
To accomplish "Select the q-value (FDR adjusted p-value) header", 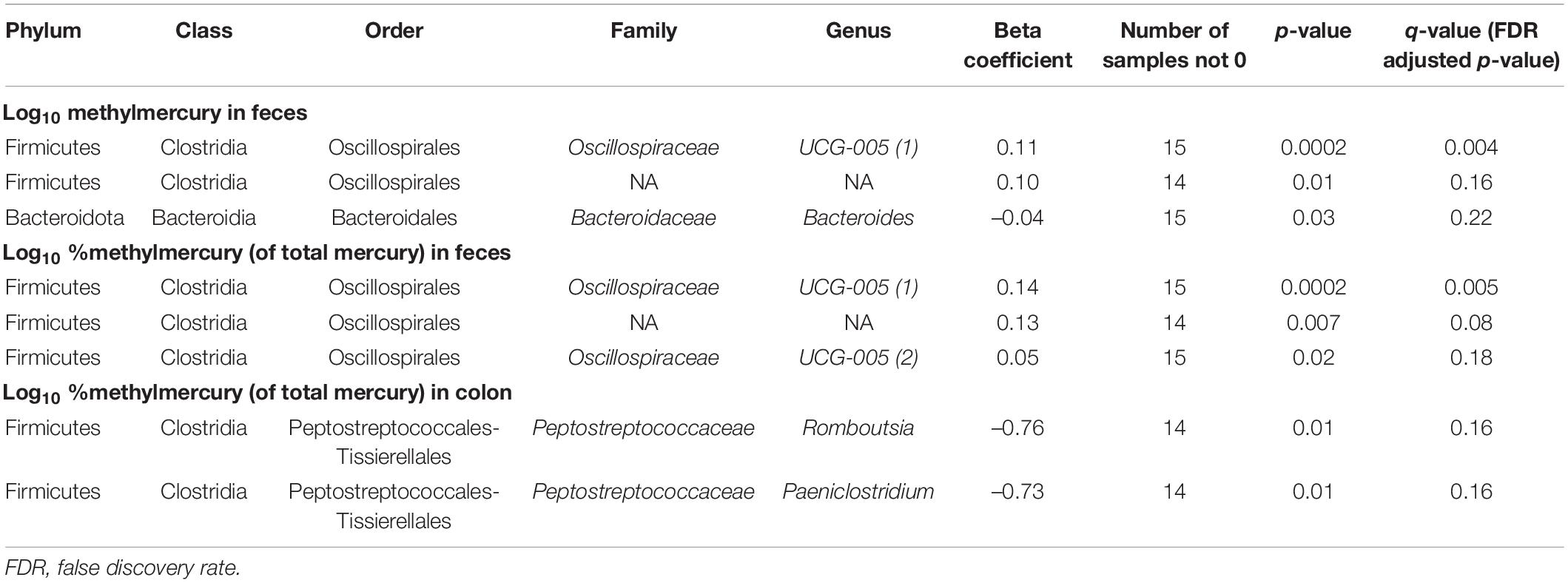I will click(1471, 45).
